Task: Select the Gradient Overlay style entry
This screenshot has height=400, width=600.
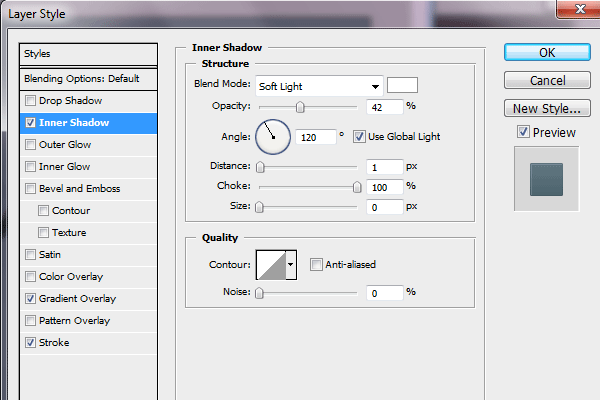Action: pyautogui.click(x=78, y=299)
